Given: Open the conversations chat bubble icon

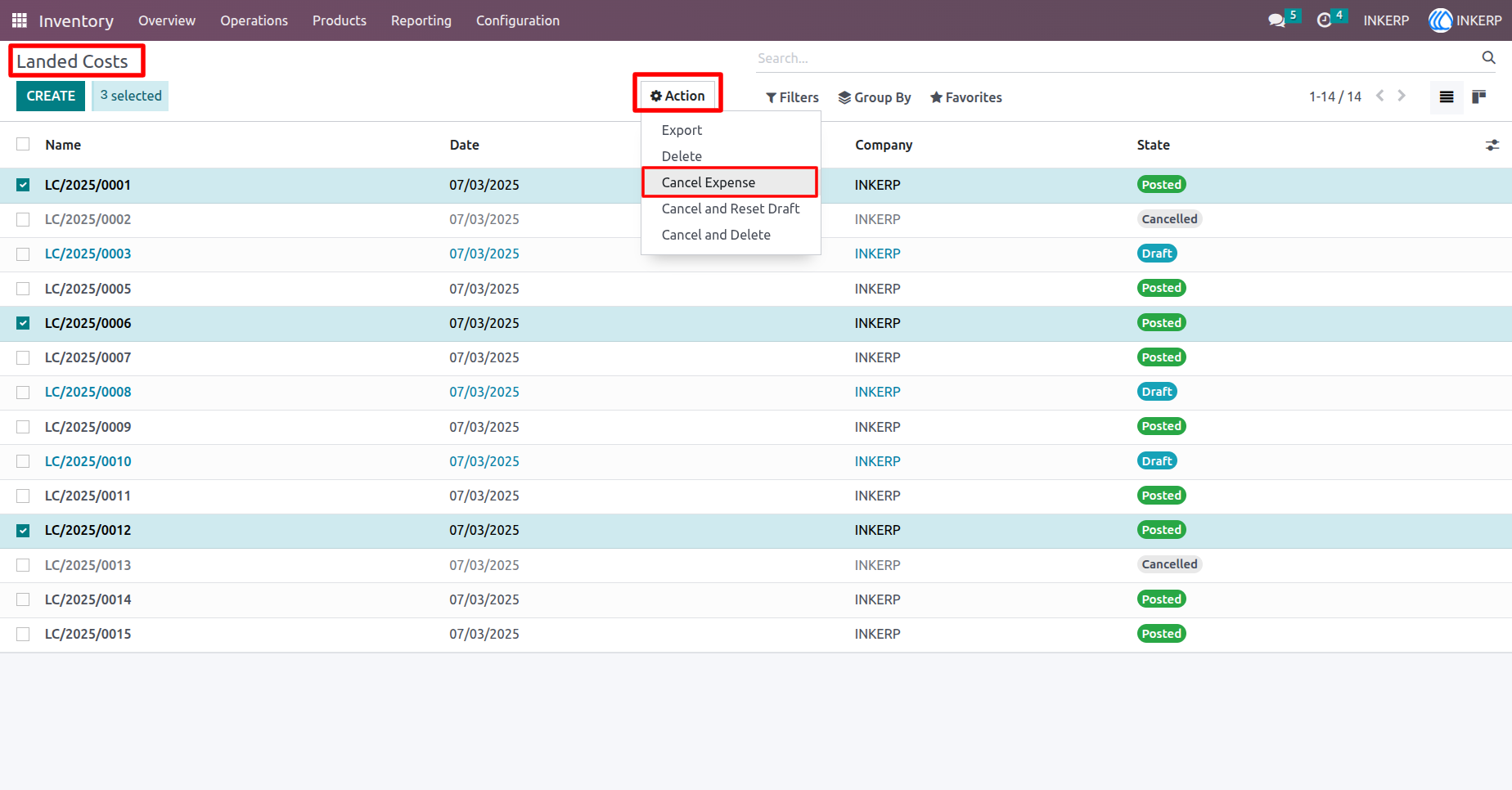Looking at the screenshot, I should coord(1276,20).
